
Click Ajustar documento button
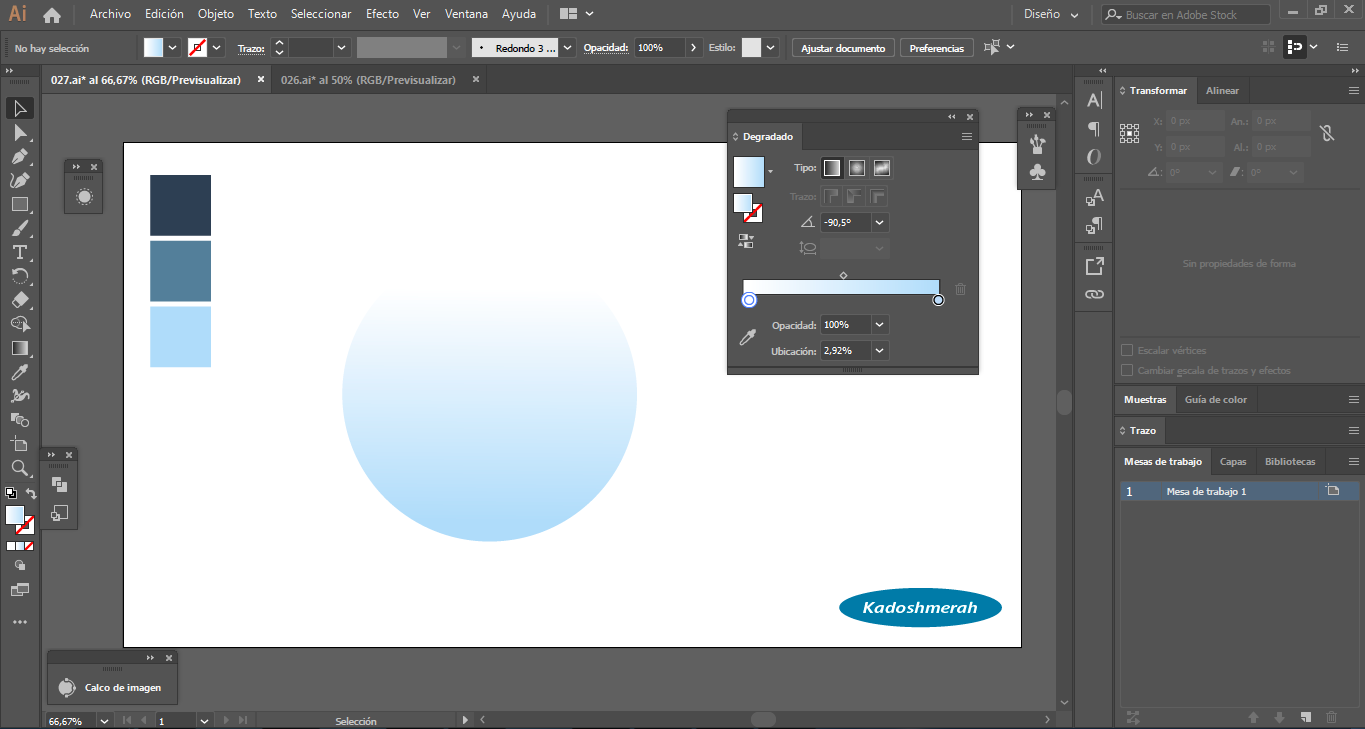click(843, 48)
